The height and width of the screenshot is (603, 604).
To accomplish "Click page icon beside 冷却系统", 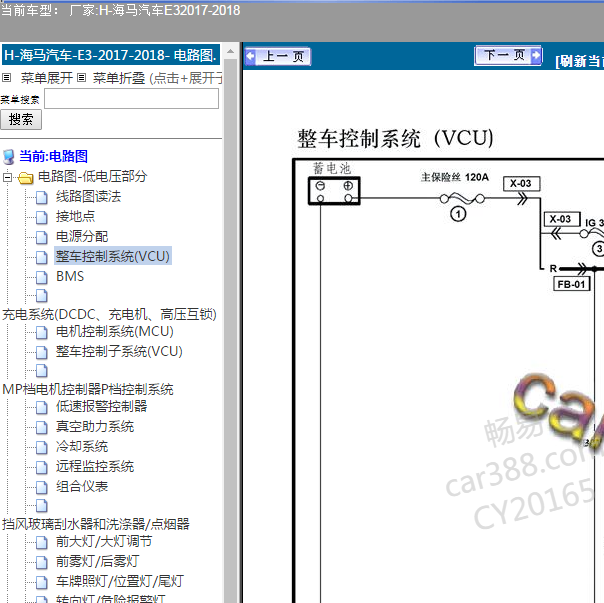I will tap(42, 447).
